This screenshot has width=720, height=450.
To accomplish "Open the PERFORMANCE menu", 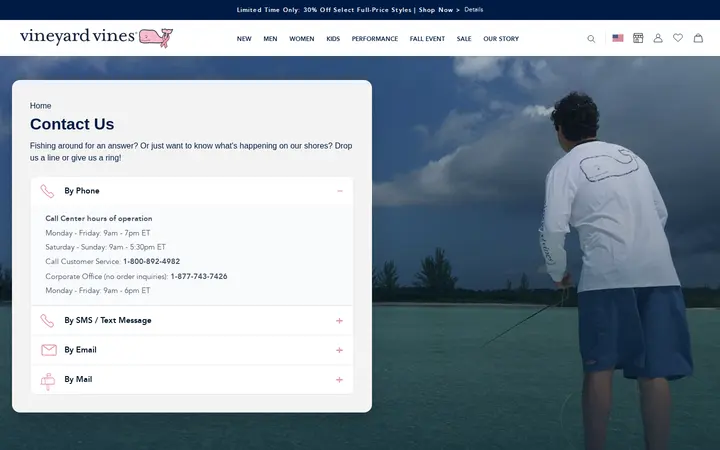I will pyautogui.click(x=375, y=39).
